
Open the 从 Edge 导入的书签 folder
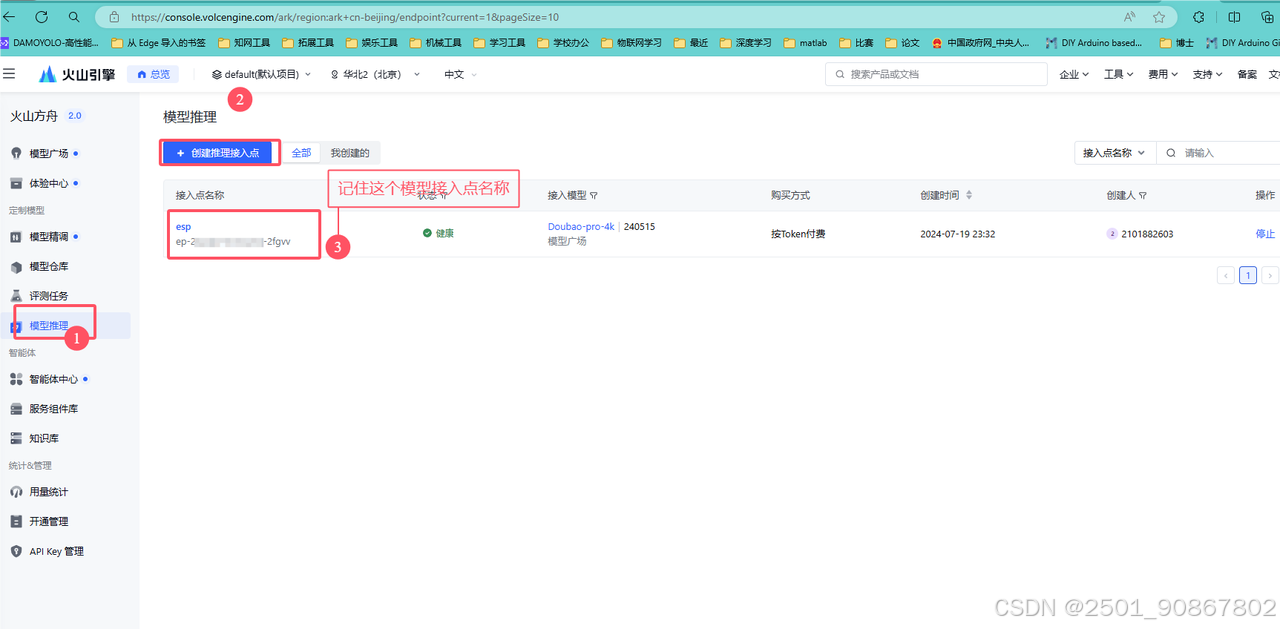coord(158,43)
